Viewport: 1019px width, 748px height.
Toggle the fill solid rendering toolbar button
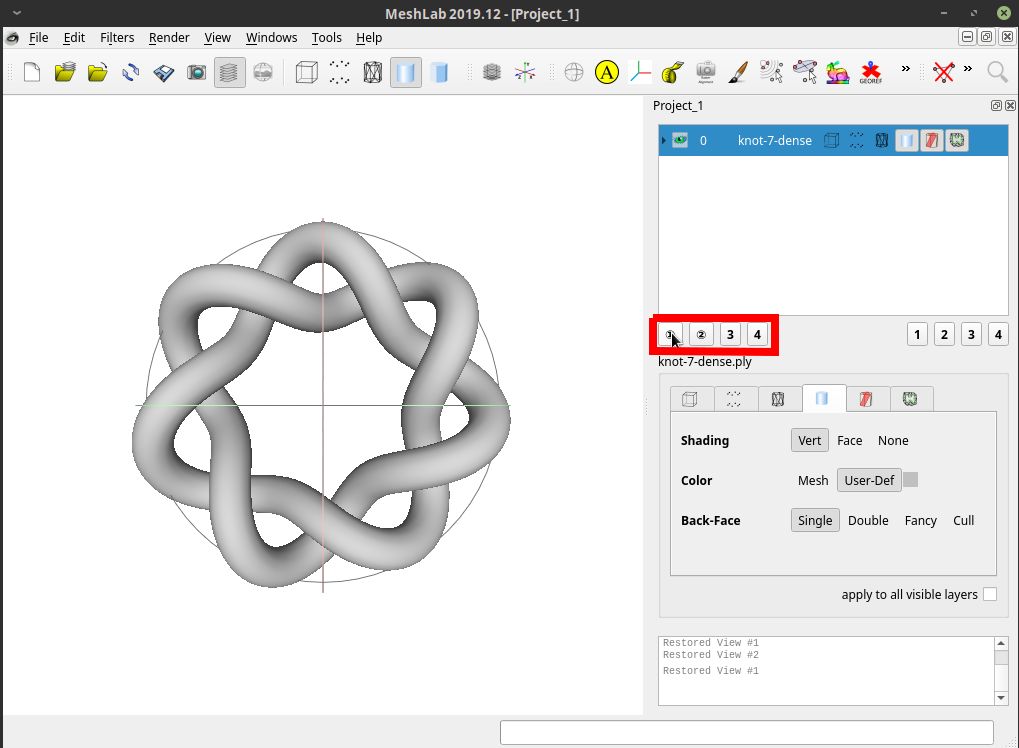pyautogui.click(x=406, y=72)
